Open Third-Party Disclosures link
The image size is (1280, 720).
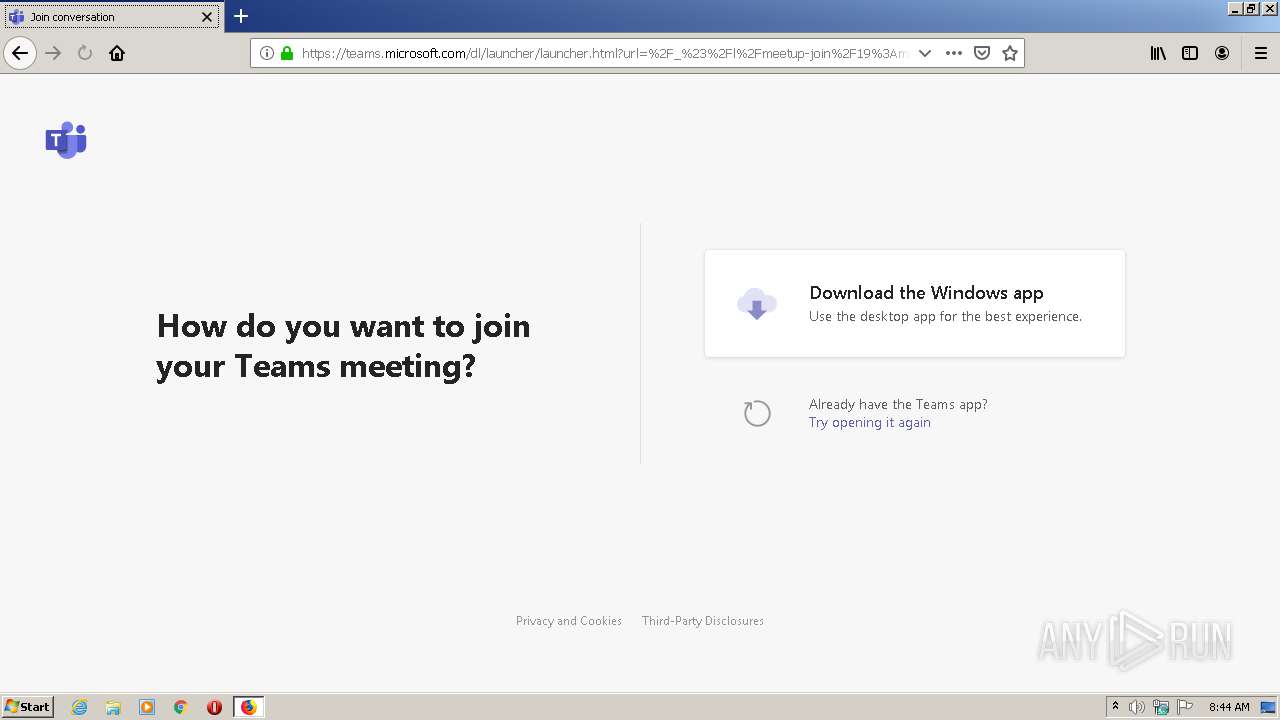703,621
